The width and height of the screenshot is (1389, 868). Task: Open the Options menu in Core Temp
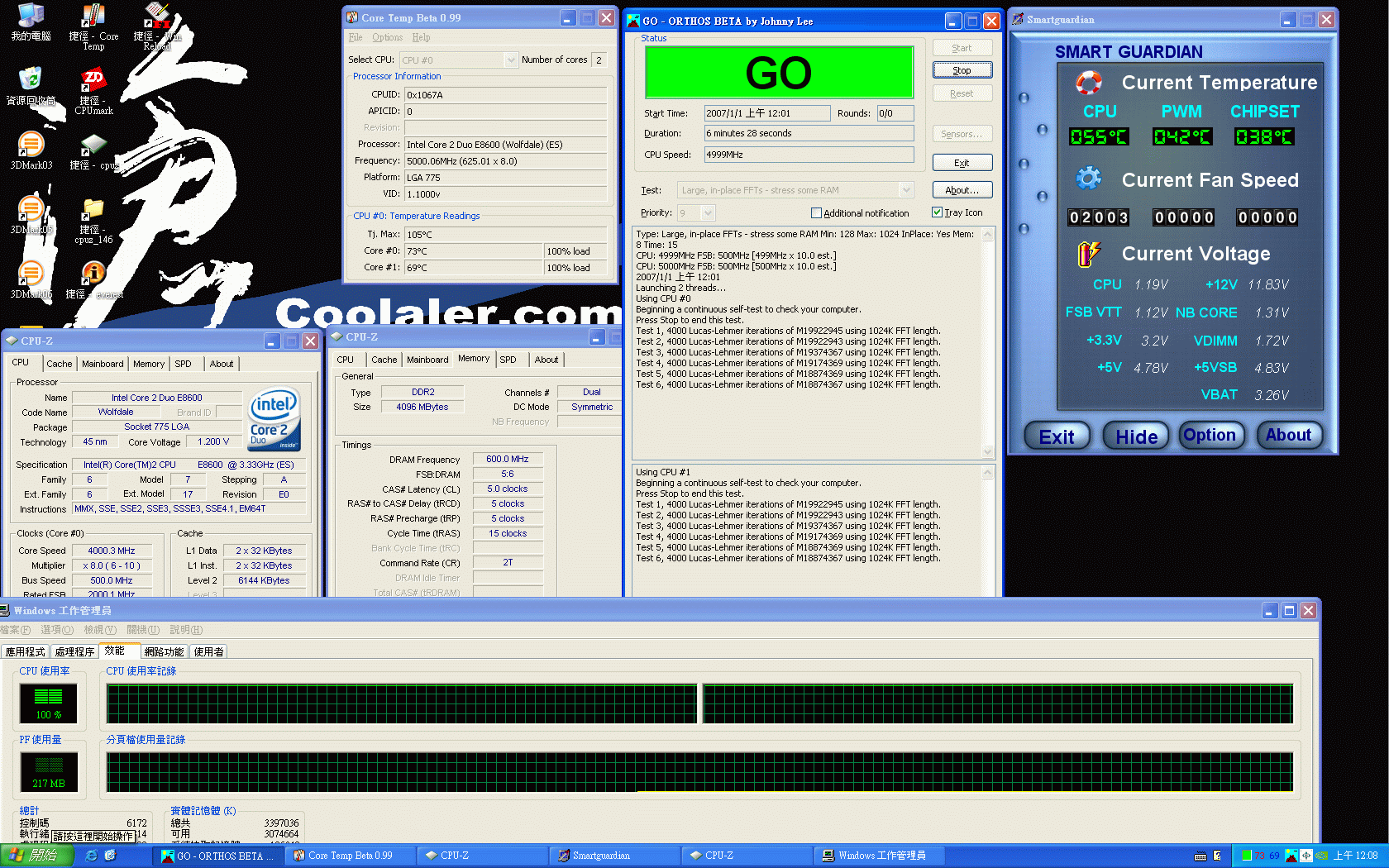point(387,37)
